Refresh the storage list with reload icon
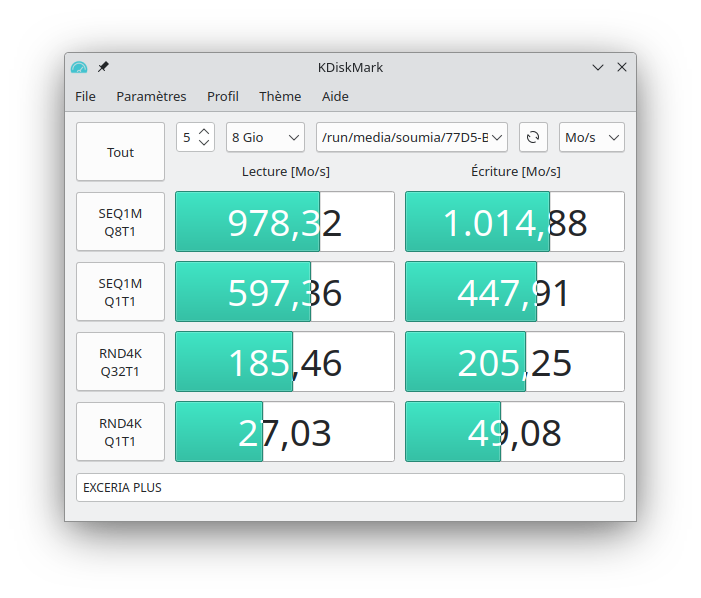This screenshot has width=701, height=598. [x=533, y=137]
